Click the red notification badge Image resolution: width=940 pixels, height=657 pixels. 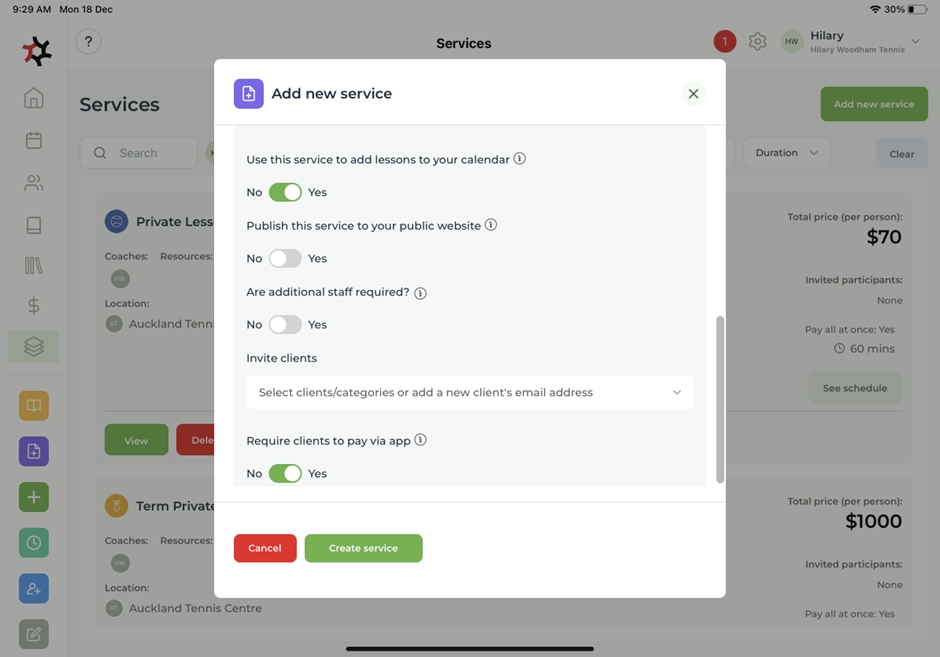[x=724, y=41]
